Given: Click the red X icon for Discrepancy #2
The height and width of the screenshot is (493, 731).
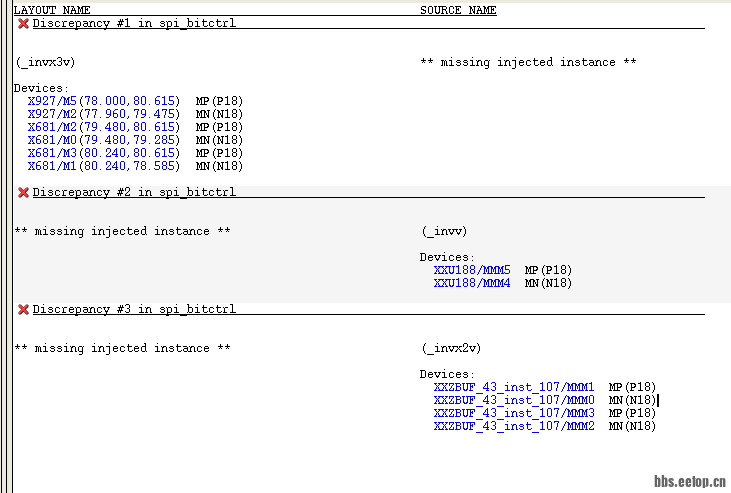Looking at the screenshot, I should point(23,193).
